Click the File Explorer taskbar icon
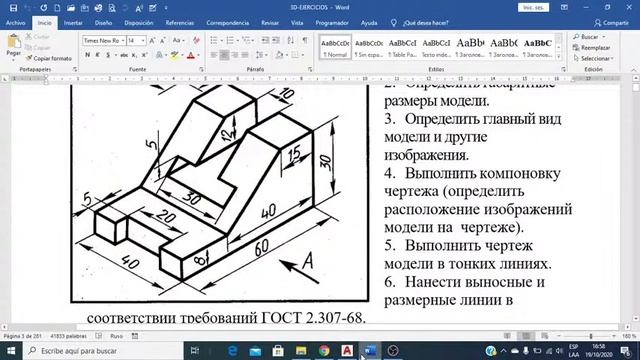640x360 pixels. tap(301, 351)
